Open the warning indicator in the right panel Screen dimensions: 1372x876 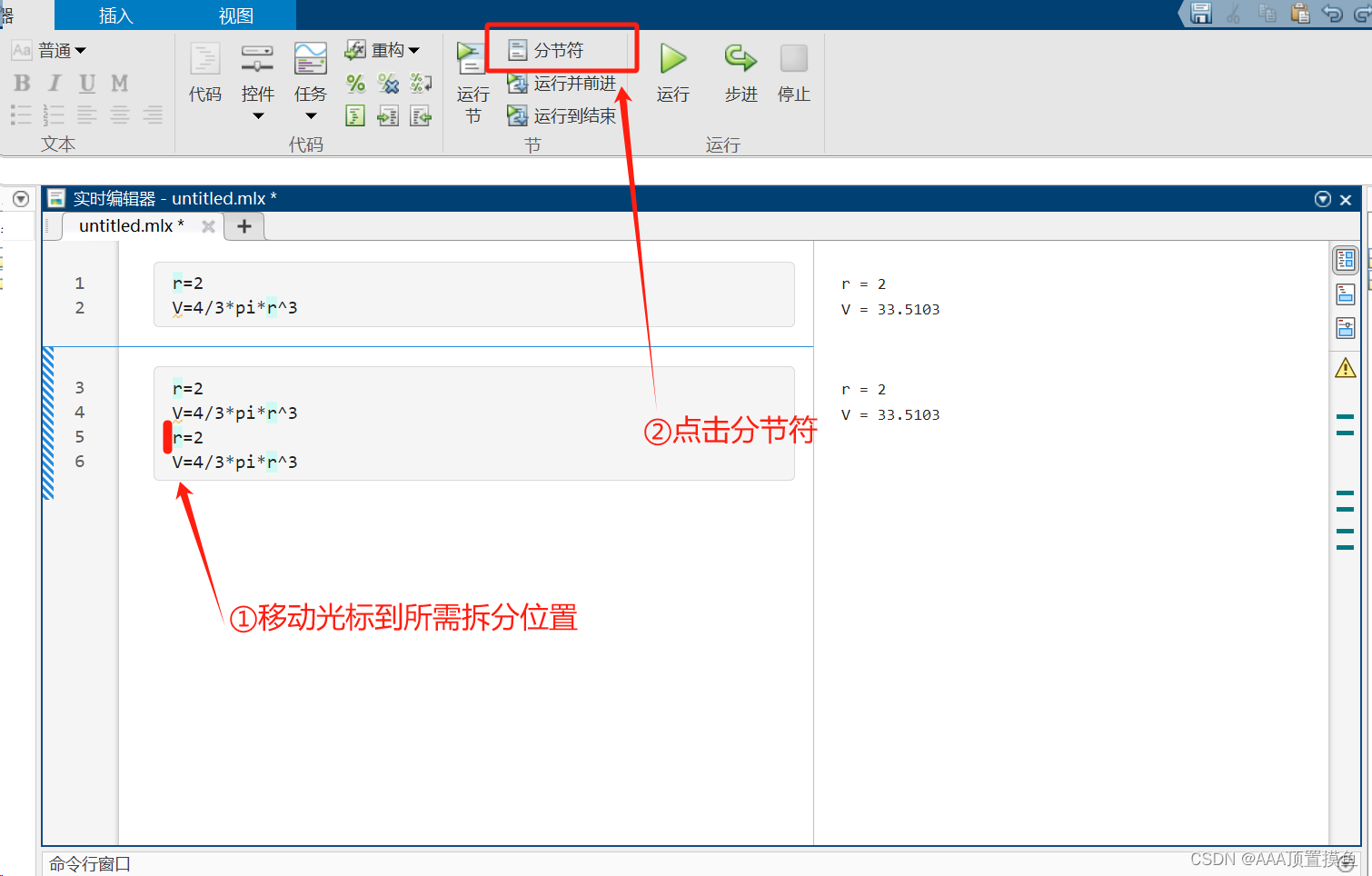pos(1345,367)
